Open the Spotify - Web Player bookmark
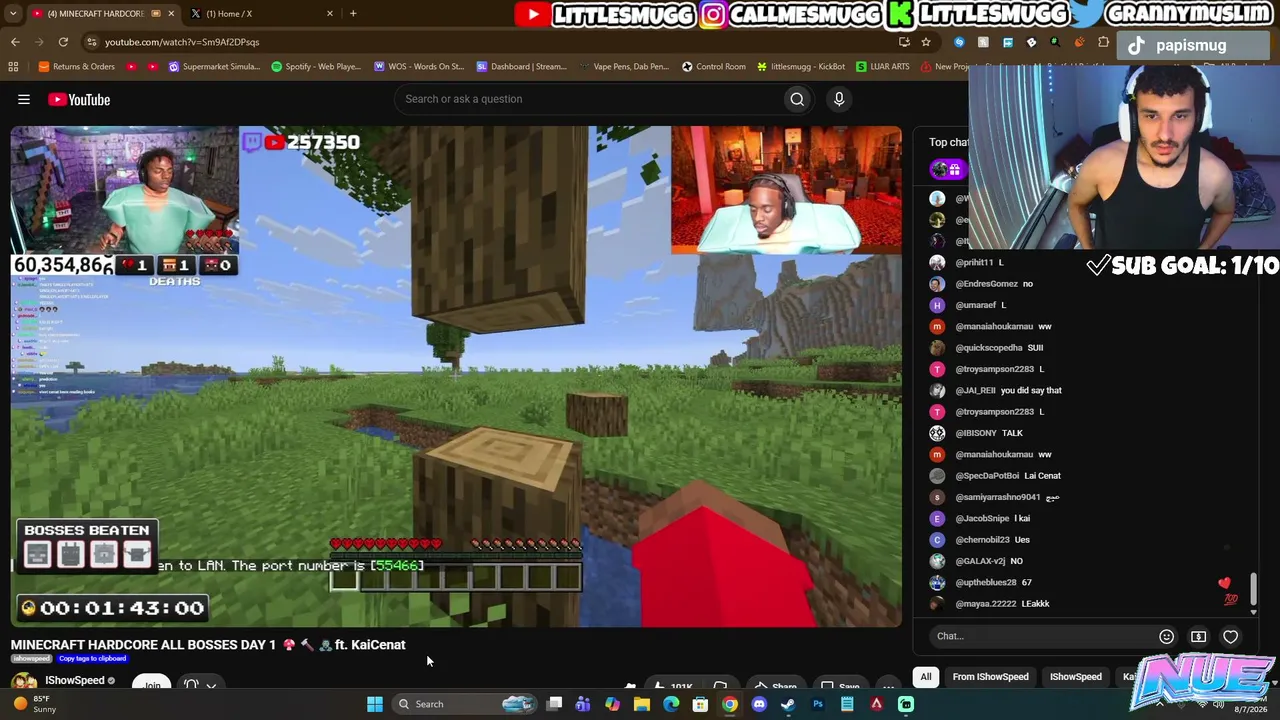The image size is (1280, 720). coord(316,67)
